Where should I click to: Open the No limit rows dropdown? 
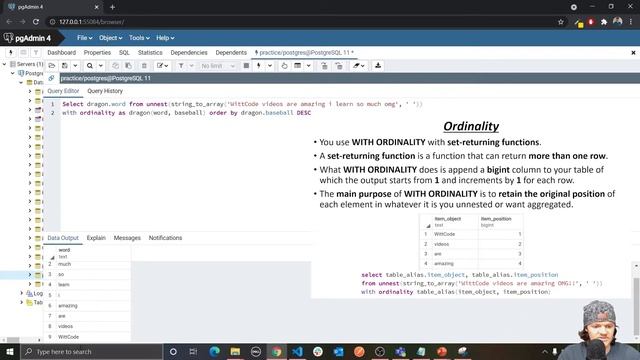click(218, 66)
